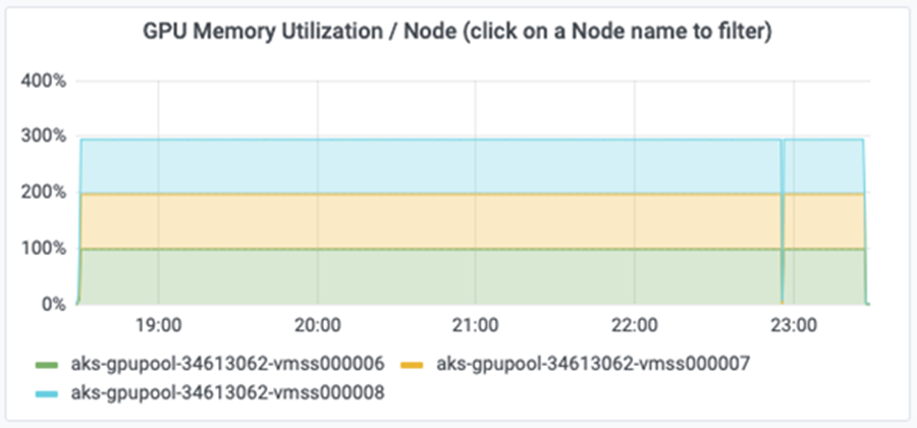Click the 100% y-axis label
Image resolution: width=917 pixels, height=428 pixels.
(x=44, y=248)
